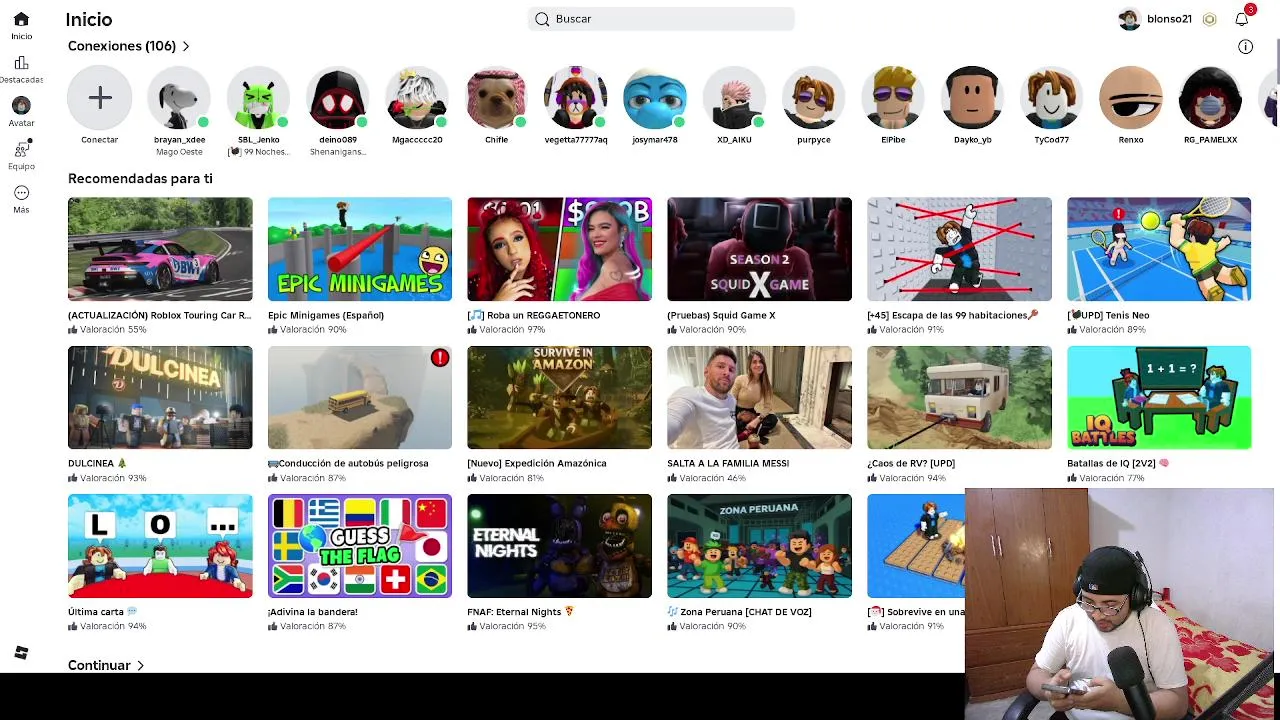This screenshot has height=720, width=1280.
Task: Click the (Pruebas) Squid Game X title
Action: pyautogui.click(x=721, y=315)
